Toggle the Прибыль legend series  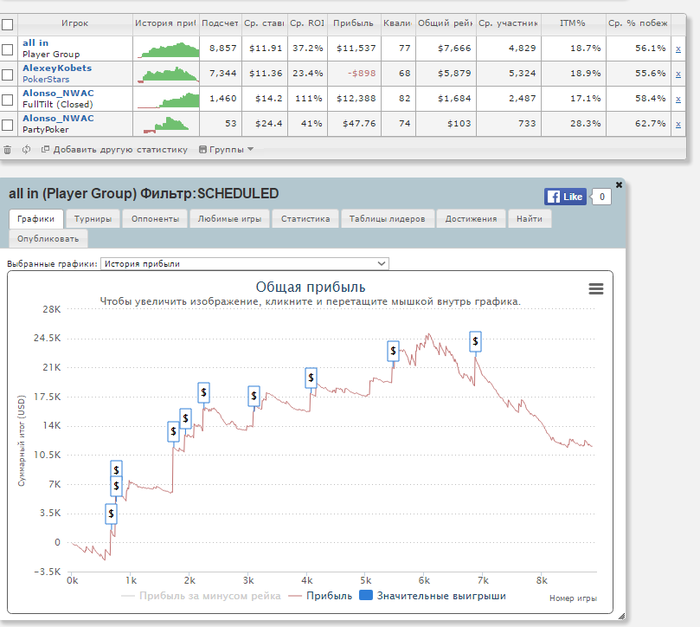[x=321, y=596]
